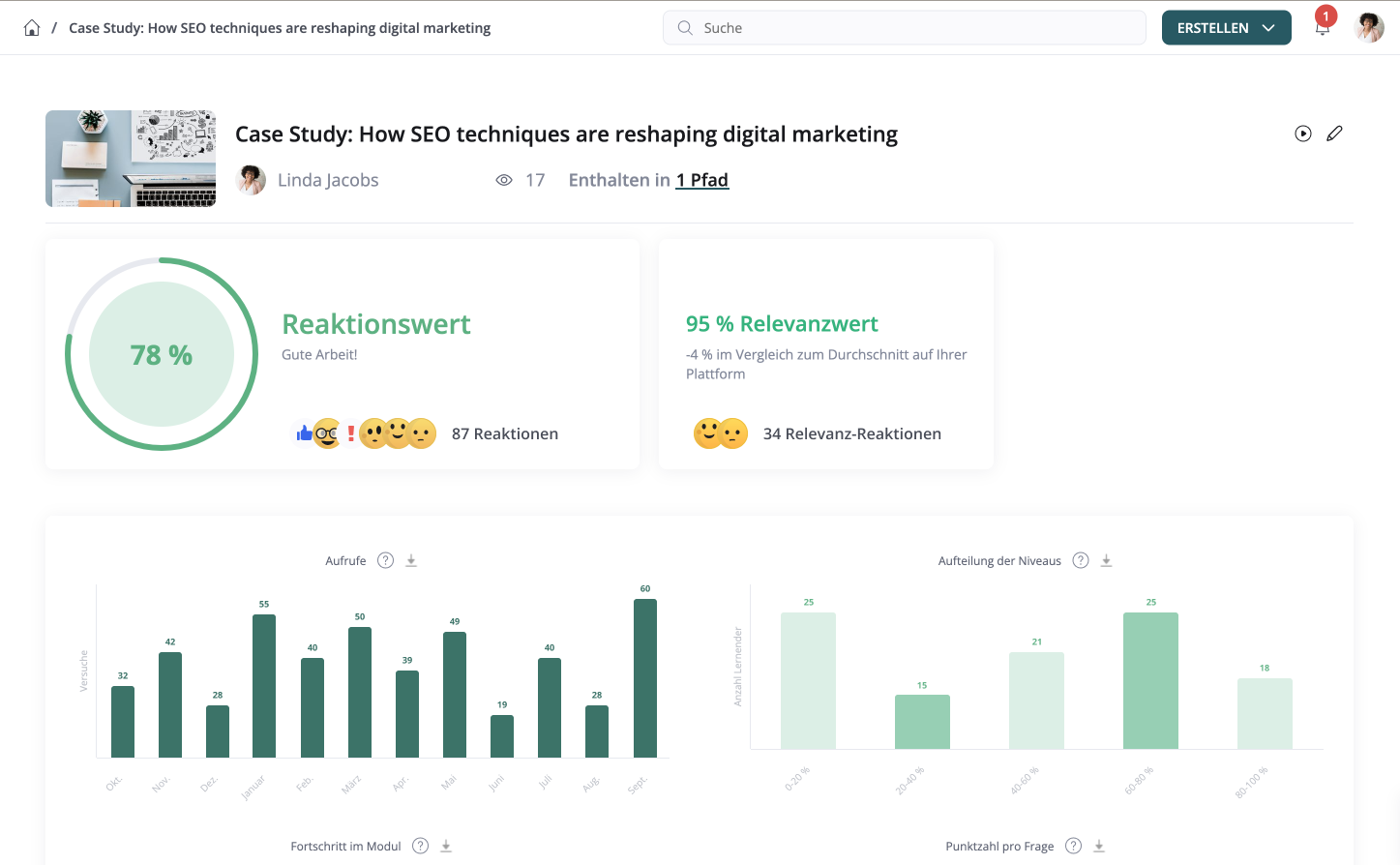Download the Aufteilung der Niveaus chart
The image size is (1400, 865).
click(x=1106, y=560)
